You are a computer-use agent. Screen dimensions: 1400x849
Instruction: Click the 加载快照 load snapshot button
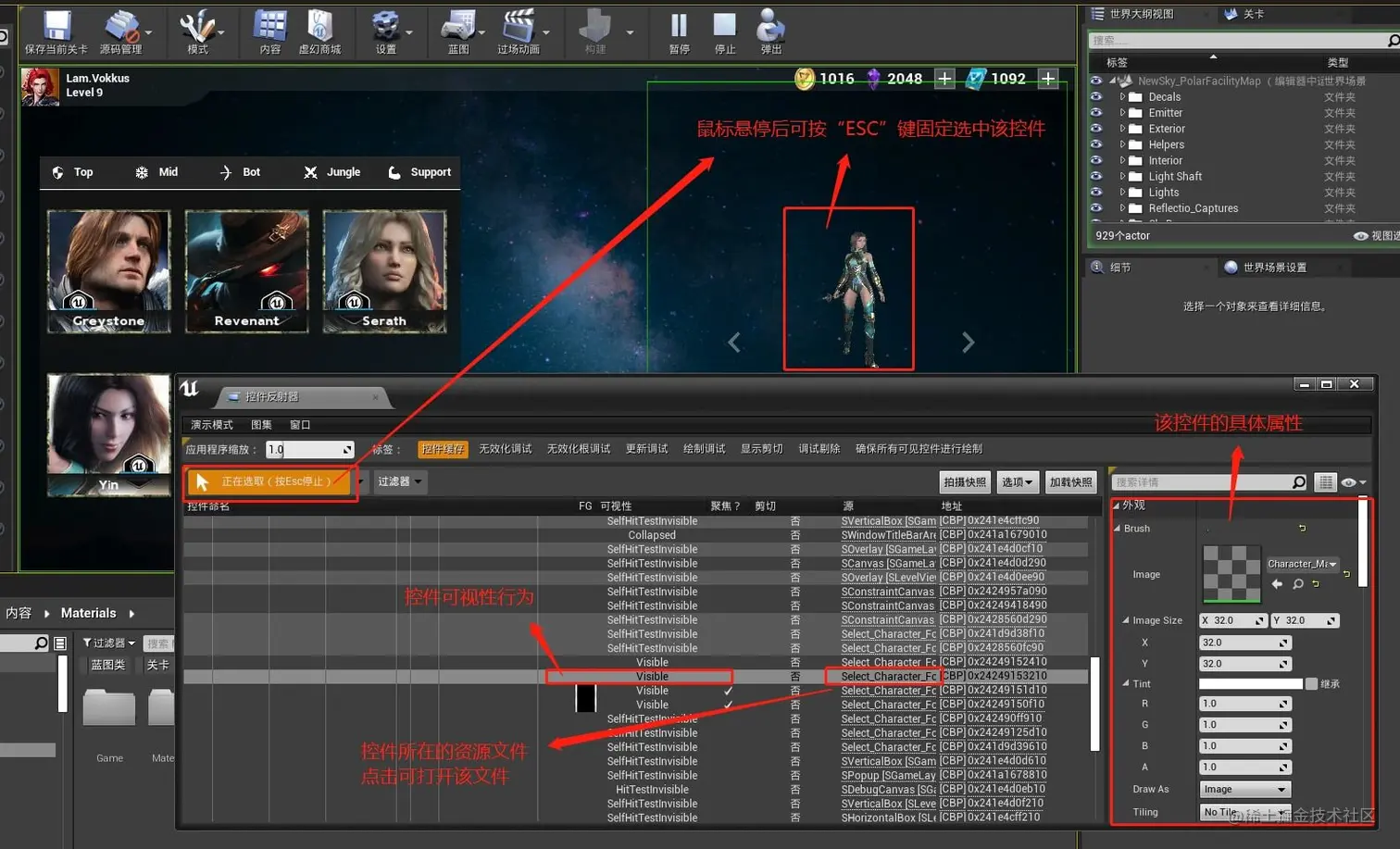1070,482
